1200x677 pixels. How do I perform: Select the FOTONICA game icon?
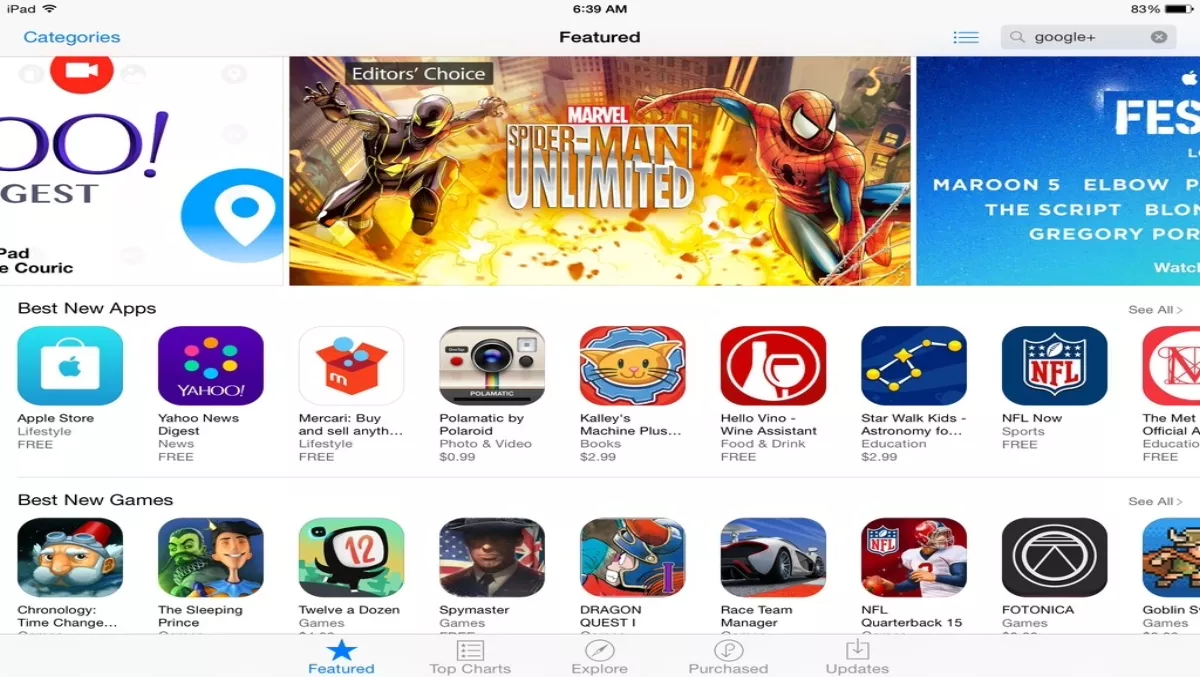coord(1055,557)
